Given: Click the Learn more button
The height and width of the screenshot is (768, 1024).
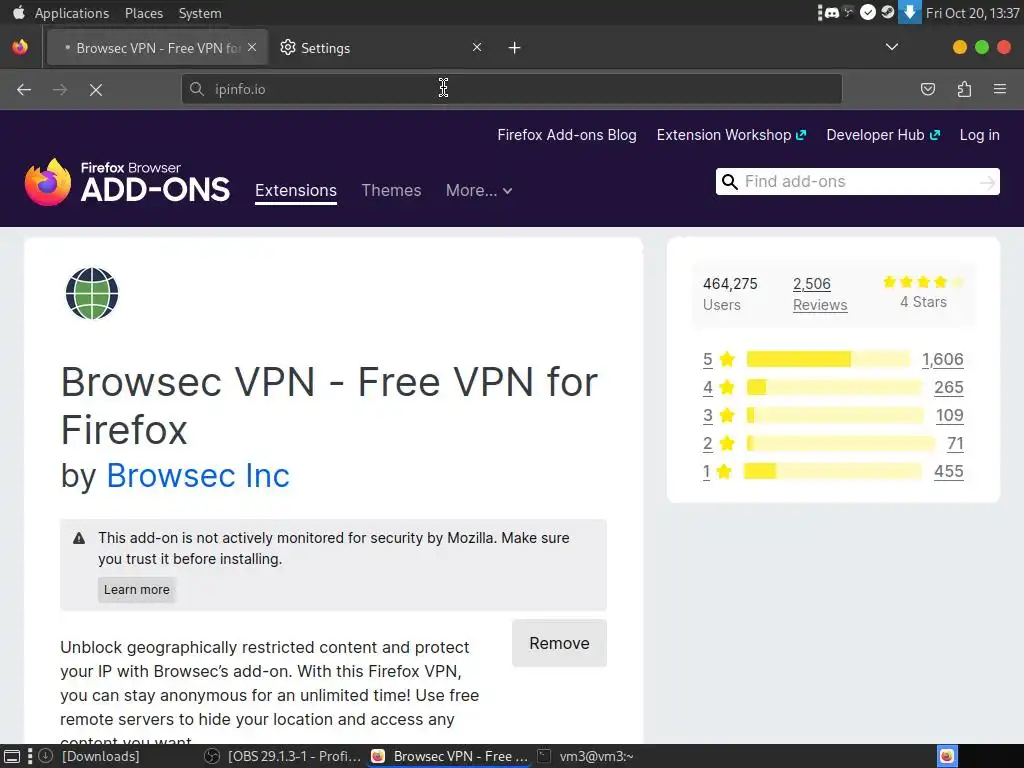Looking at the screenshot, I should coord(136,590).
